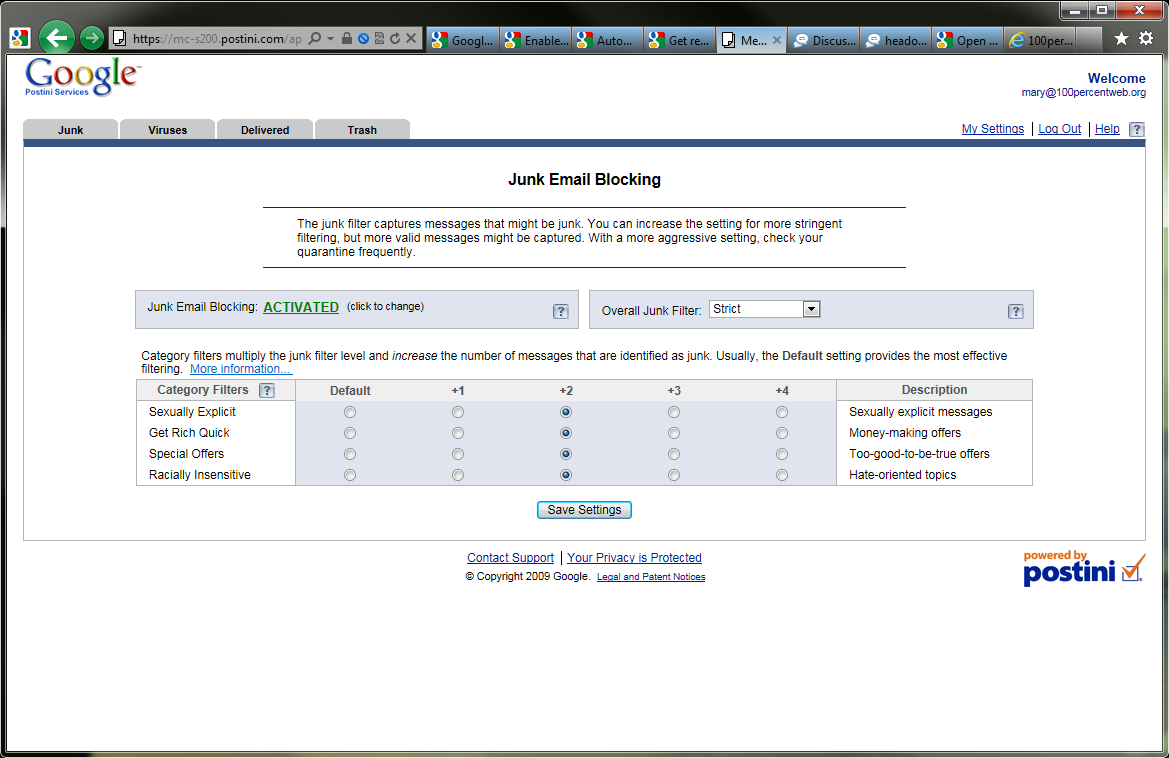Open the Overall Junk Filter dropdown
Image resolution: width=1169 pixels, height=758 pixels.
point(764,309)
